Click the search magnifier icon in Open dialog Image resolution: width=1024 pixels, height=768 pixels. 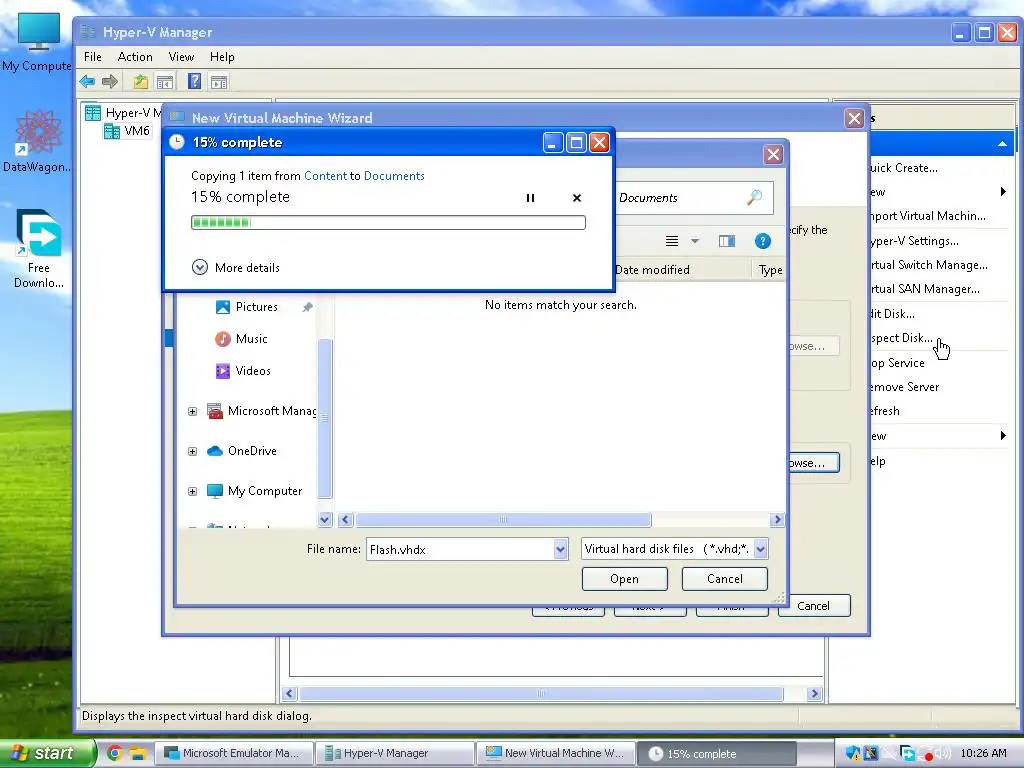754,197
